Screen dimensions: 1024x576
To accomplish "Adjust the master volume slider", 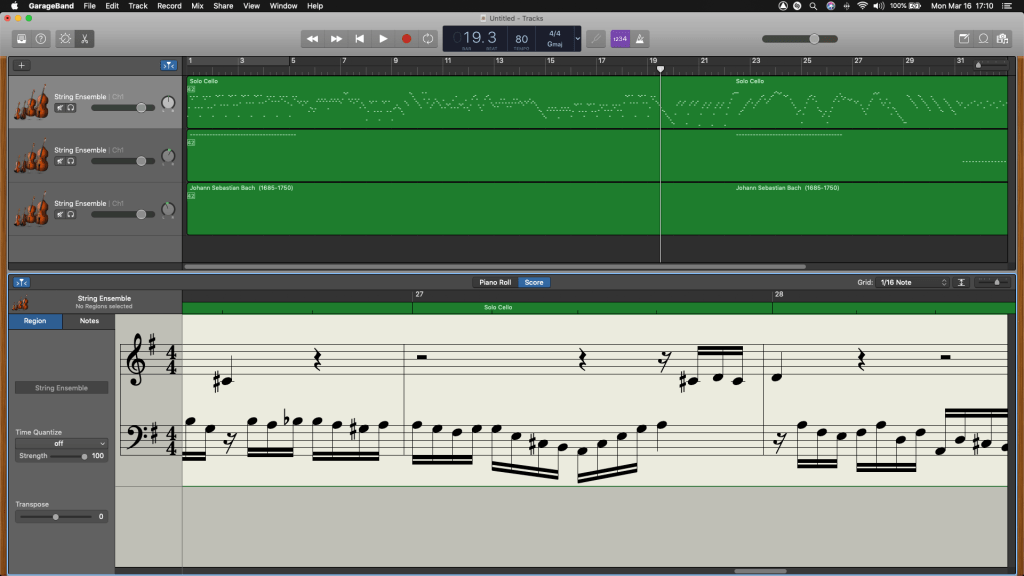I will (814, 39).
